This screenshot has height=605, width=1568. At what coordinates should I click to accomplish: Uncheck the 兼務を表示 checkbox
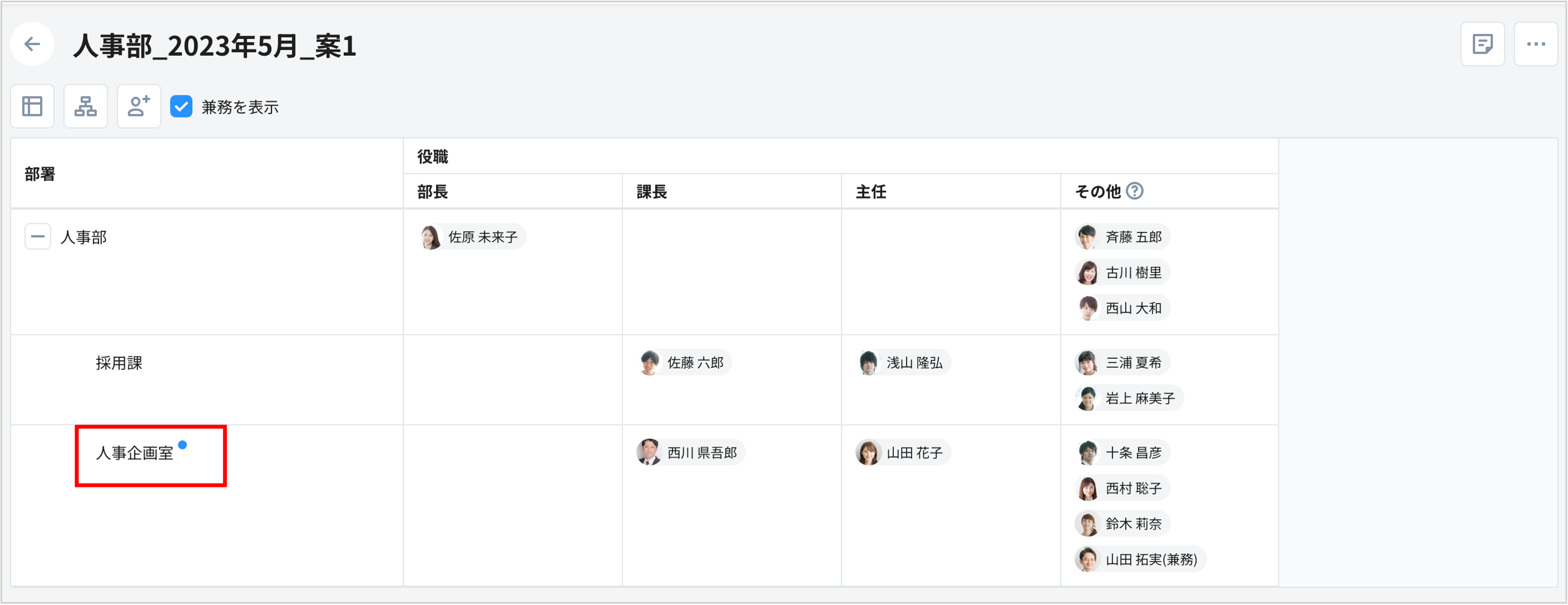tap(181, 106)
